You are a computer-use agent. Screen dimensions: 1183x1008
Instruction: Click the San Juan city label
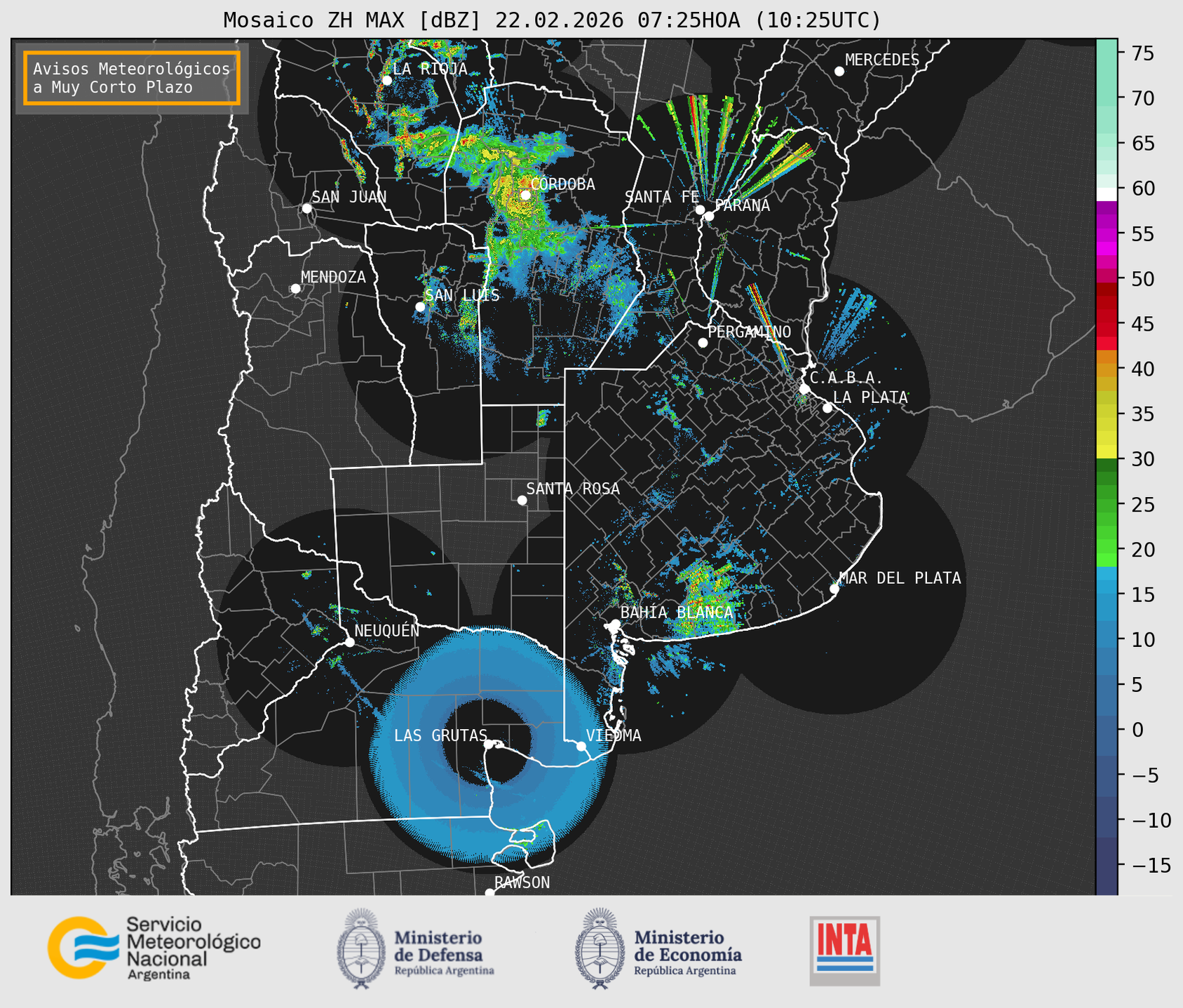[349, 197]
